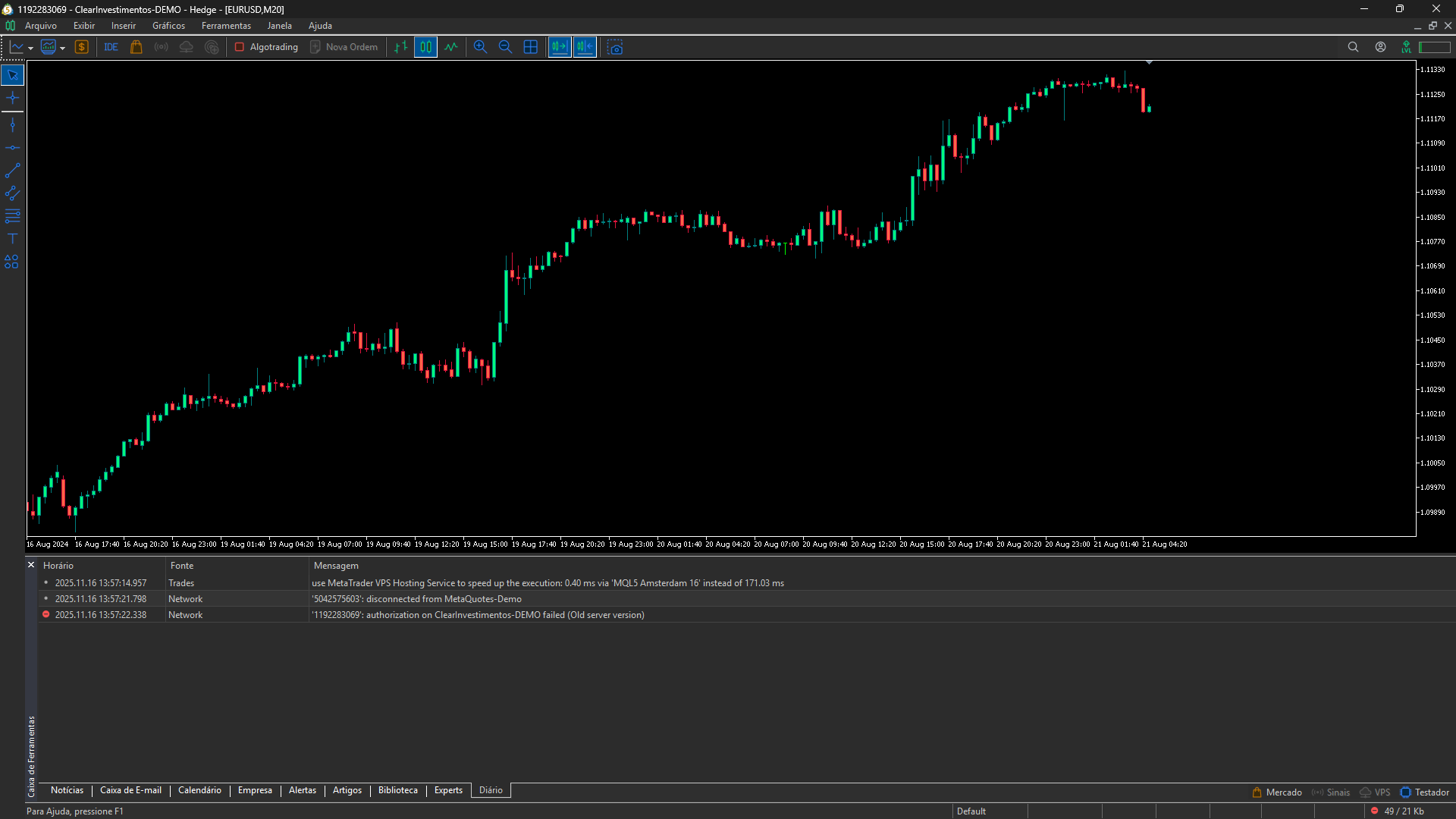Expand the profiles dropdown arrow in toolbar

[x=62, y=48]
